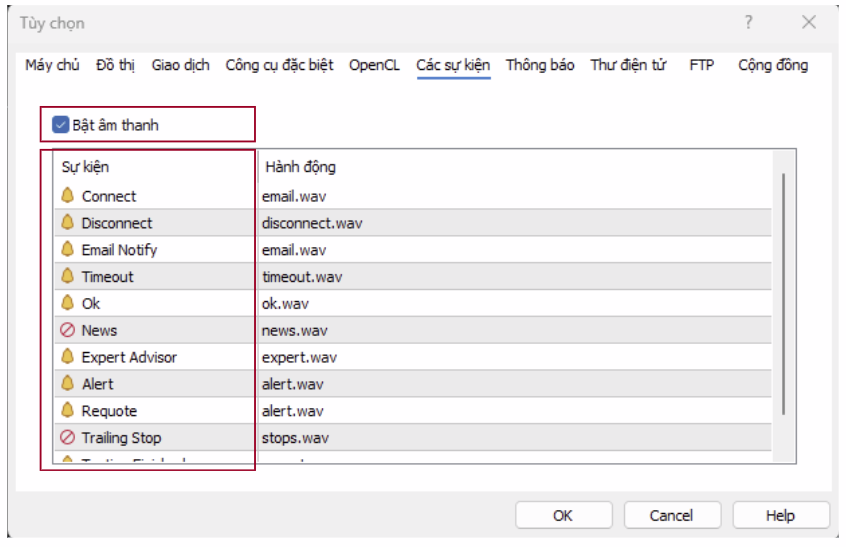This screenshot has width=846, height=547.
Task: Open the Giao dịch tab
Action: point(181,65)
